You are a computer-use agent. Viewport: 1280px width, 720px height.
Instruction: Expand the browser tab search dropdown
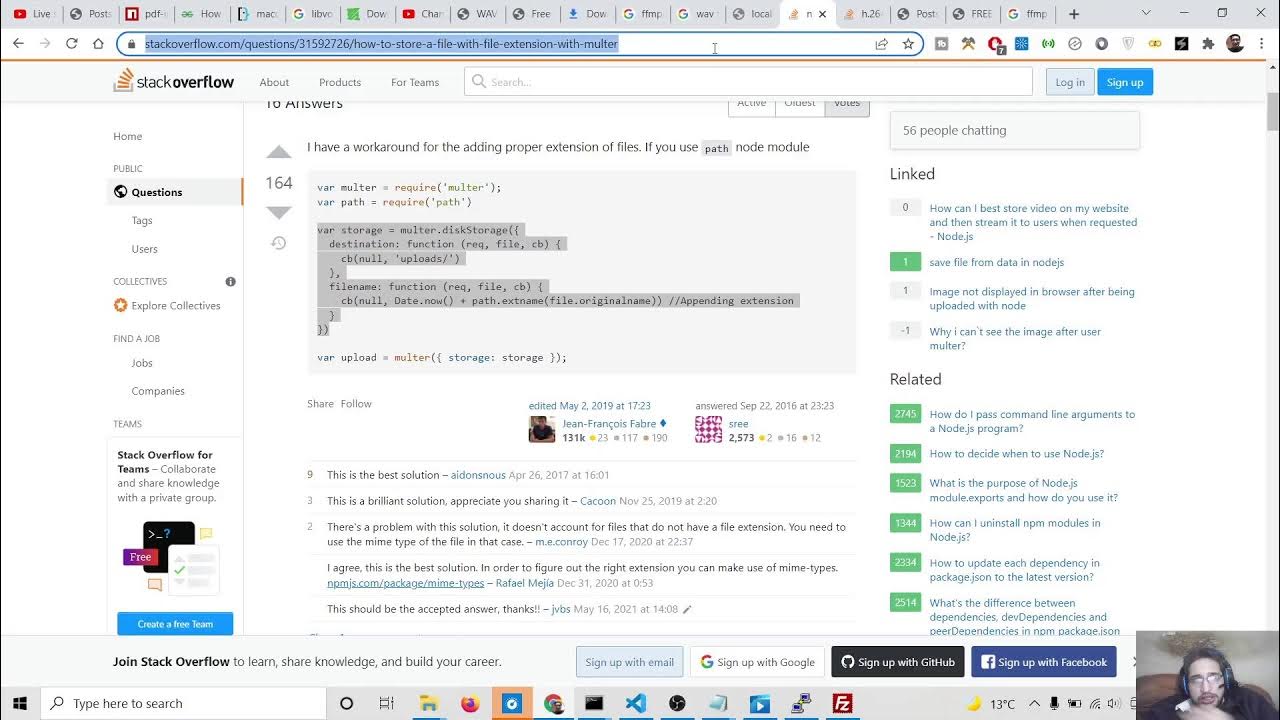click(x=1146, y=14)
